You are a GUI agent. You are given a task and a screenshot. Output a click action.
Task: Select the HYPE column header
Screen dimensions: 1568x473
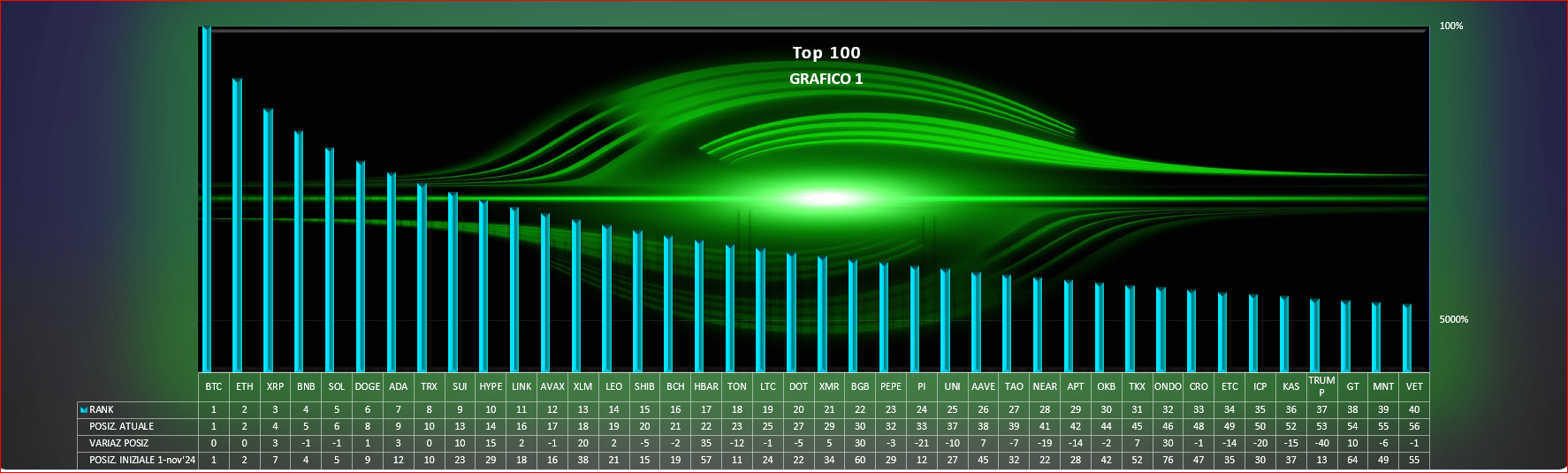coord(491,387)
